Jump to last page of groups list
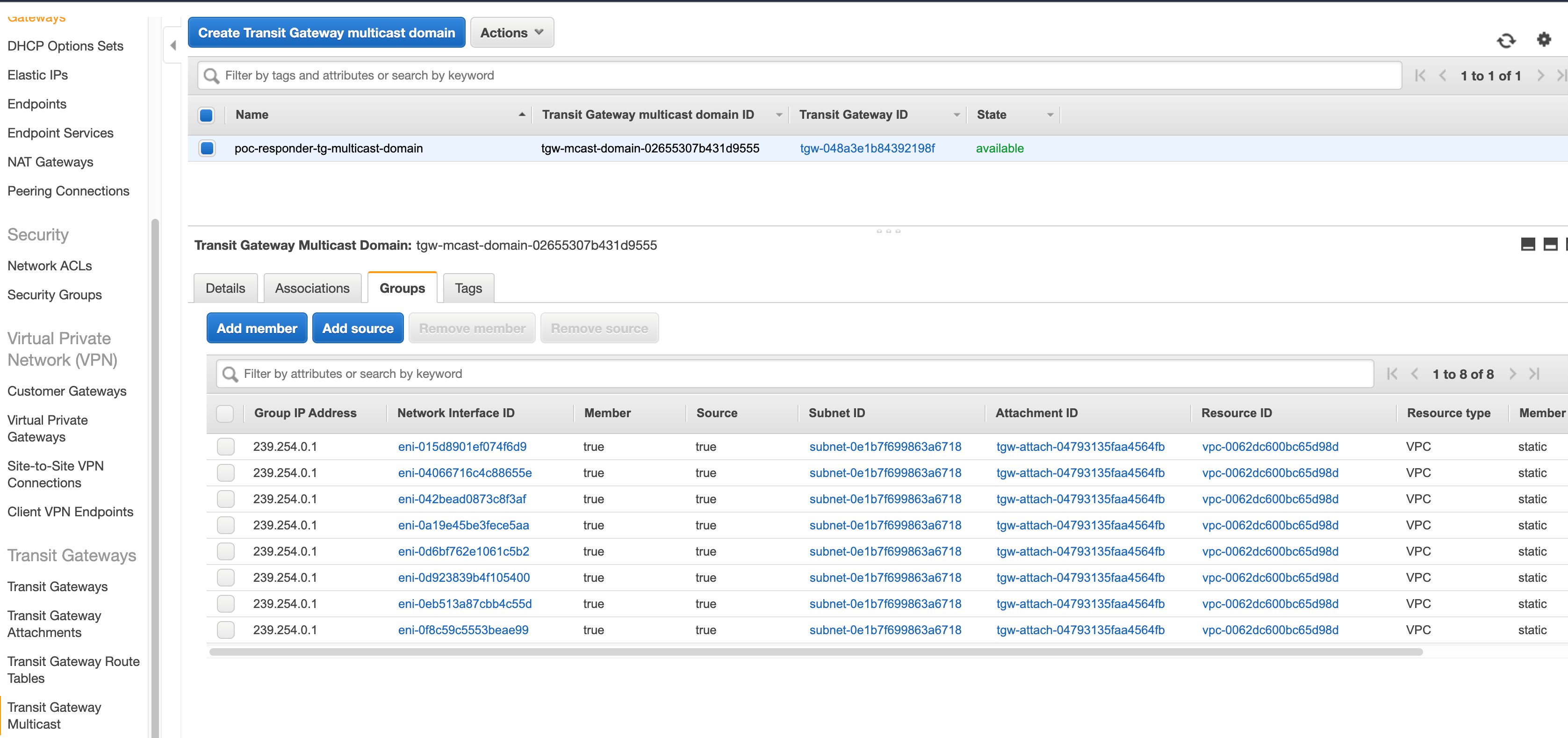This screenshot has height=738, width=1568. (1534, 374)
